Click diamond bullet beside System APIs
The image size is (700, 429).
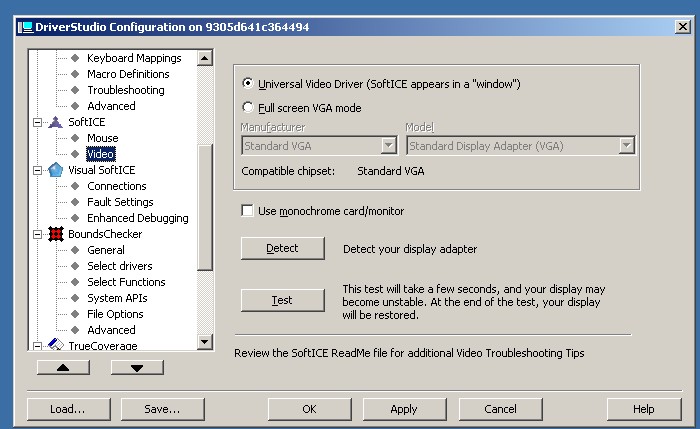coord(75,298)
